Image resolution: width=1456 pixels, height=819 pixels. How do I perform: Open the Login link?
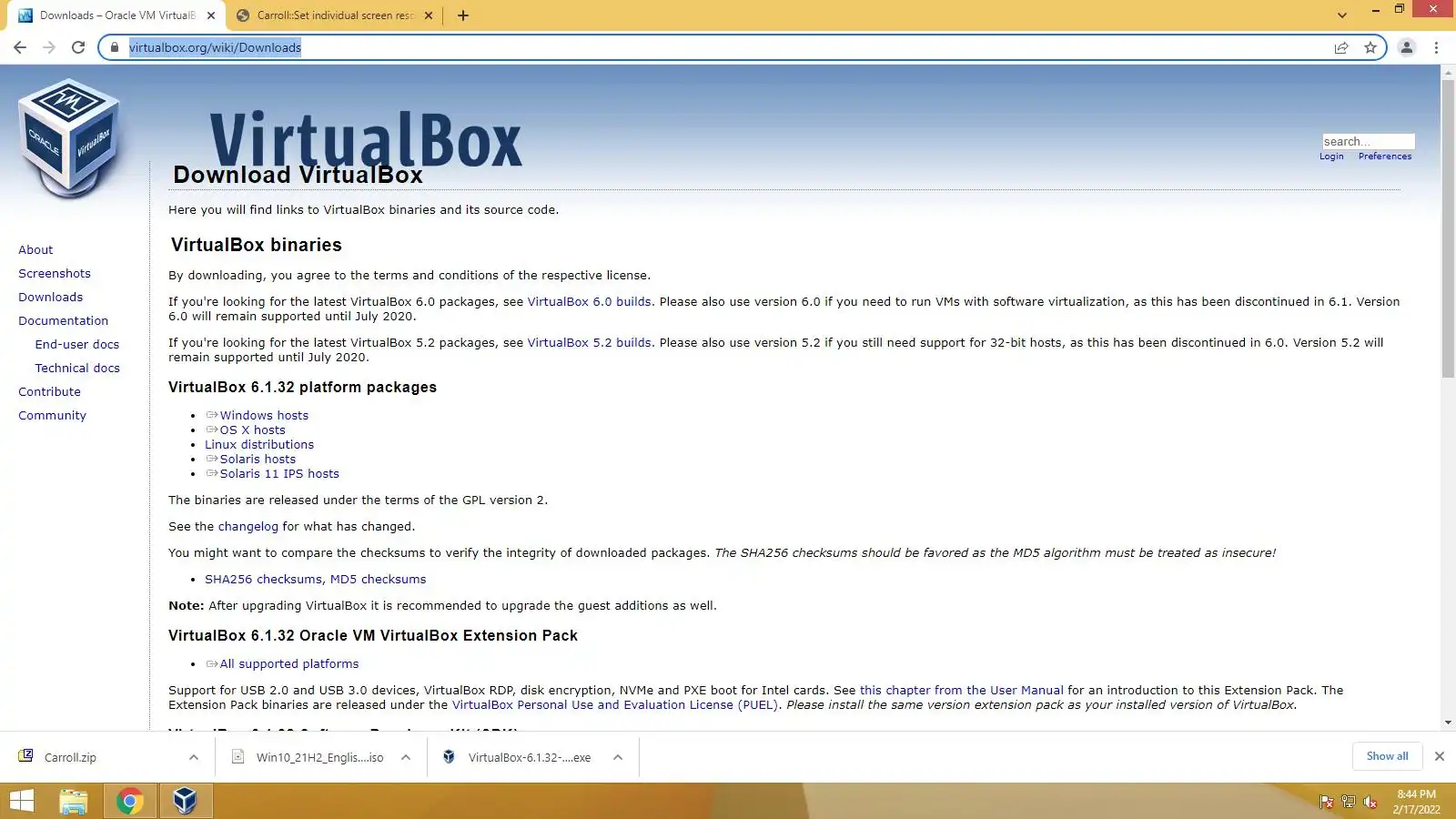click(x=1331, y=157)
